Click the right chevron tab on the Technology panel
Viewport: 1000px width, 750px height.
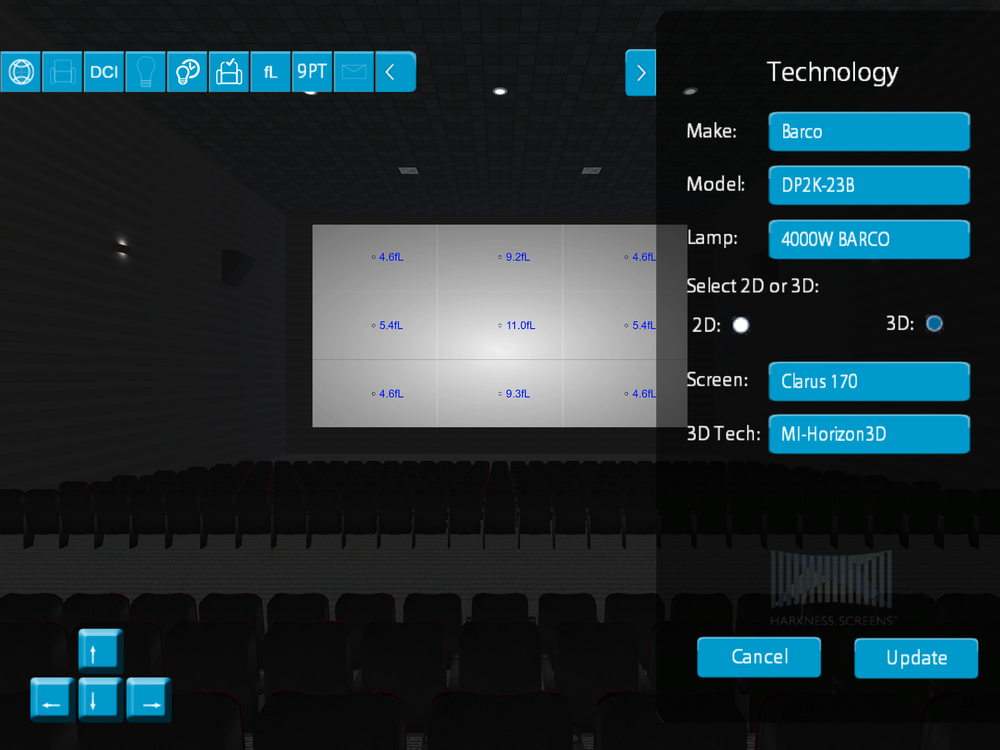click(641, 73)
